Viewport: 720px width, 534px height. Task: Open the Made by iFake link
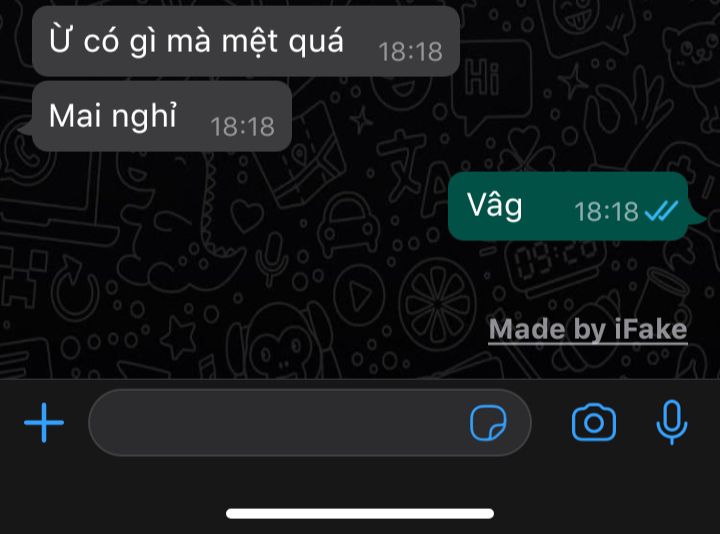click(588, 330)
